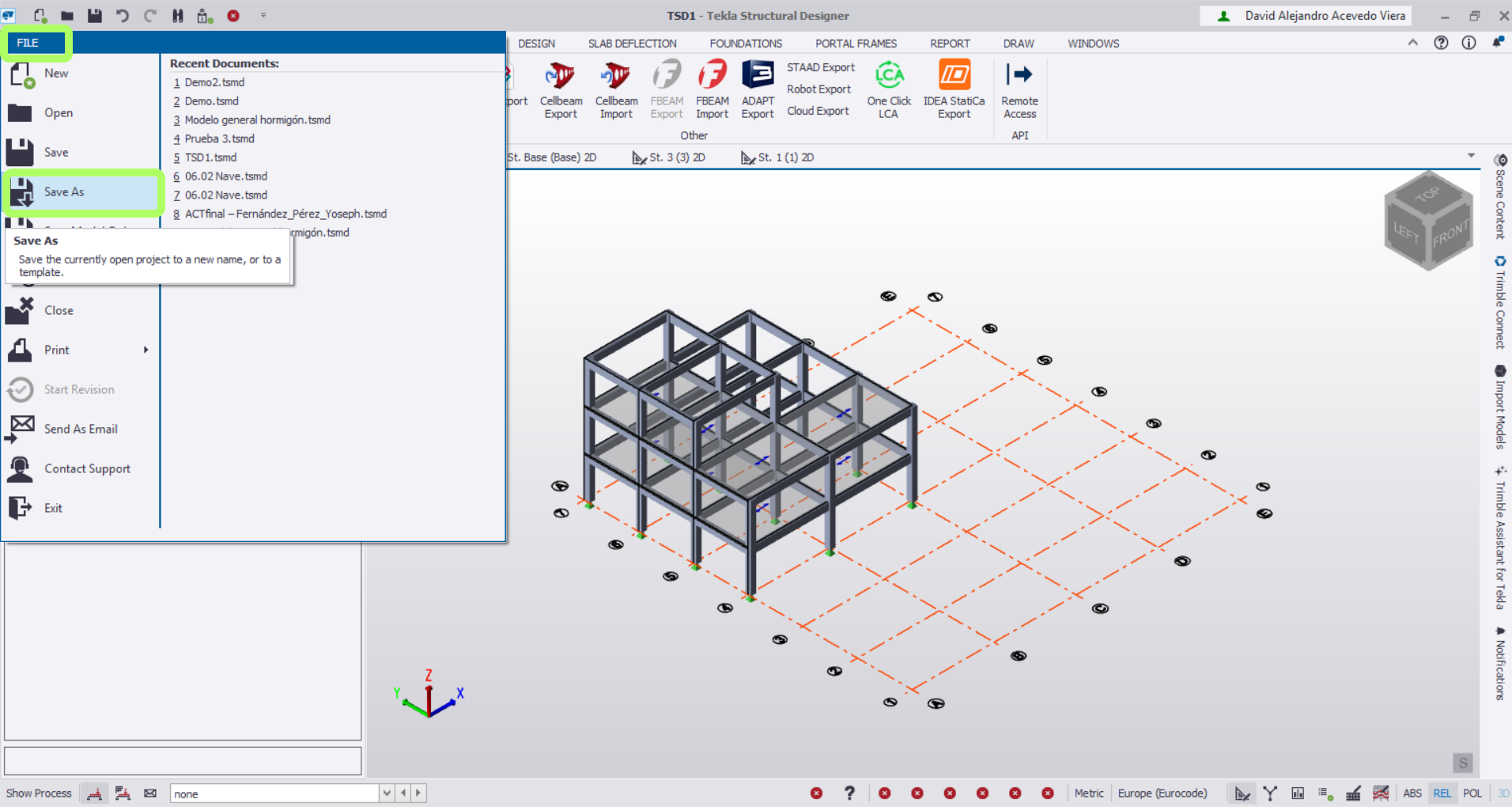Switch to the PORTAL FRAMES tab
Image resolution: width=1512 pixels, height=807 pixels.
[x=856, y=44]
